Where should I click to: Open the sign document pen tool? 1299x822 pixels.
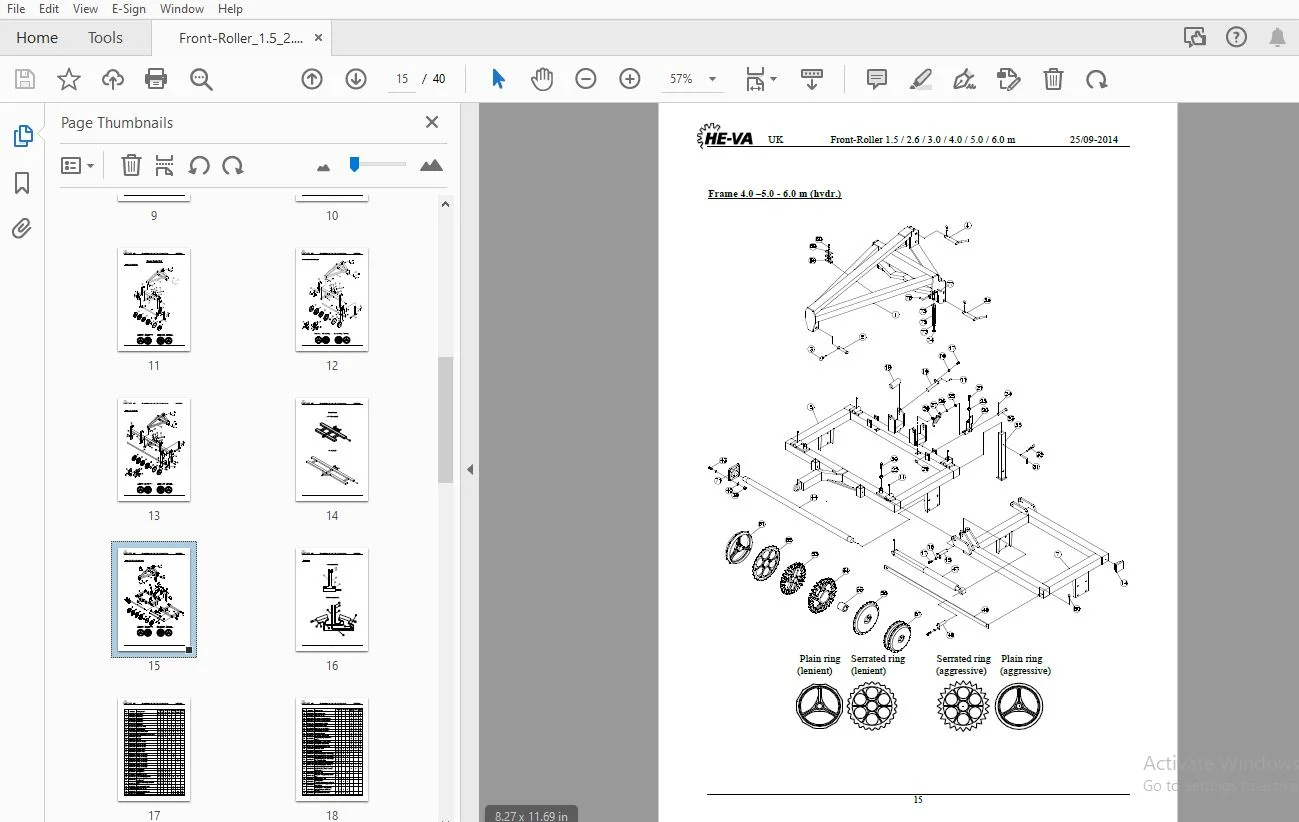(965, 79)
